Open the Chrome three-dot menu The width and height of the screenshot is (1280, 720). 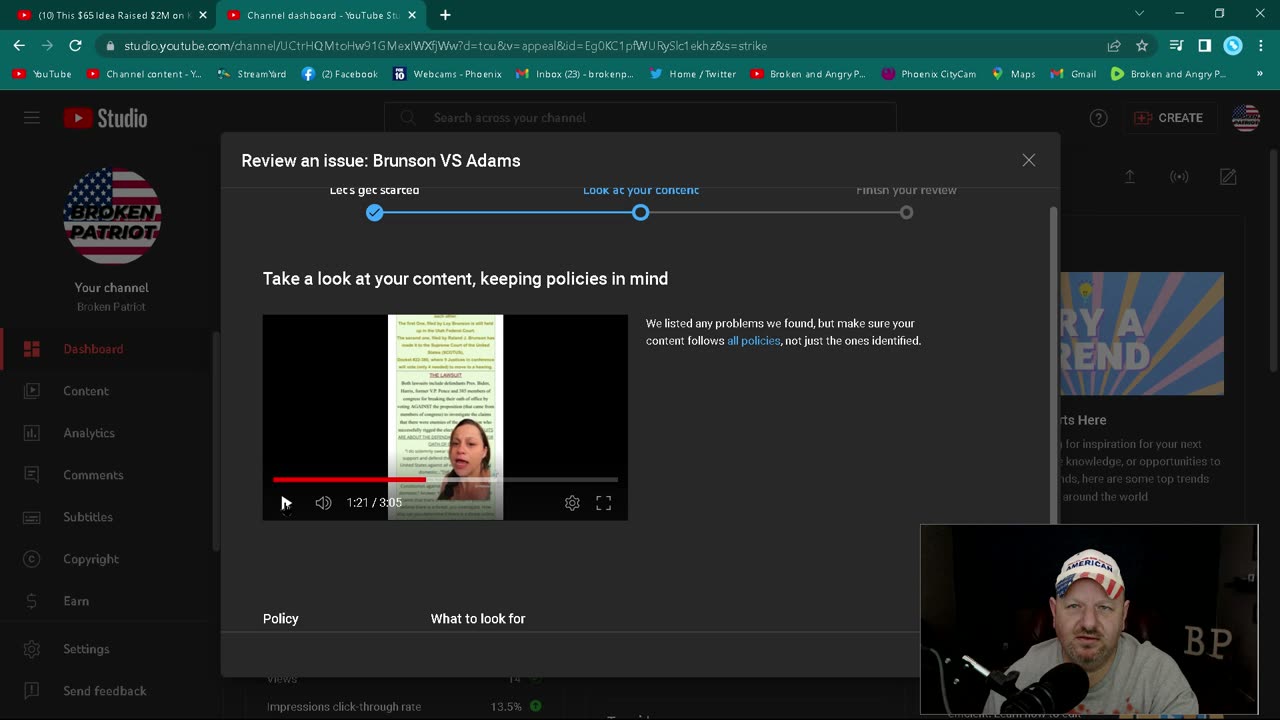[x=1260, y=46]
